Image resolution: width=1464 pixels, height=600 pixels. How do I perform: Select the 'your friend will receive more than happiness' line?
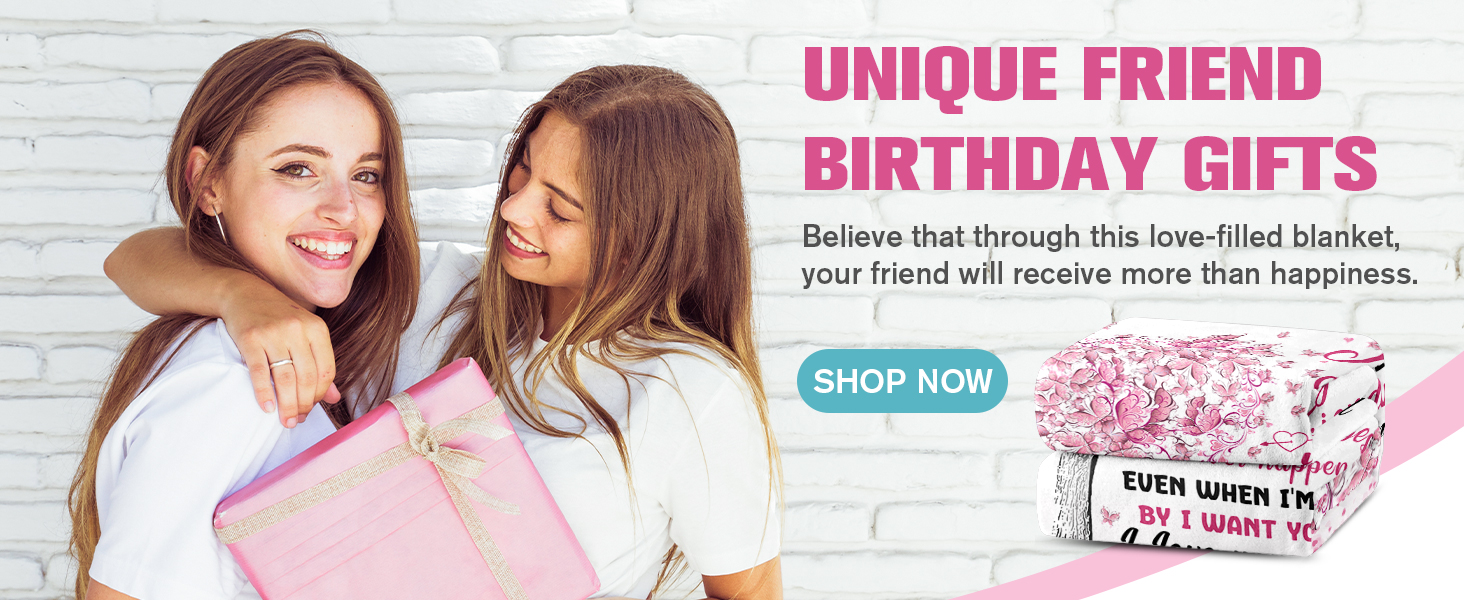[1110, 275]
